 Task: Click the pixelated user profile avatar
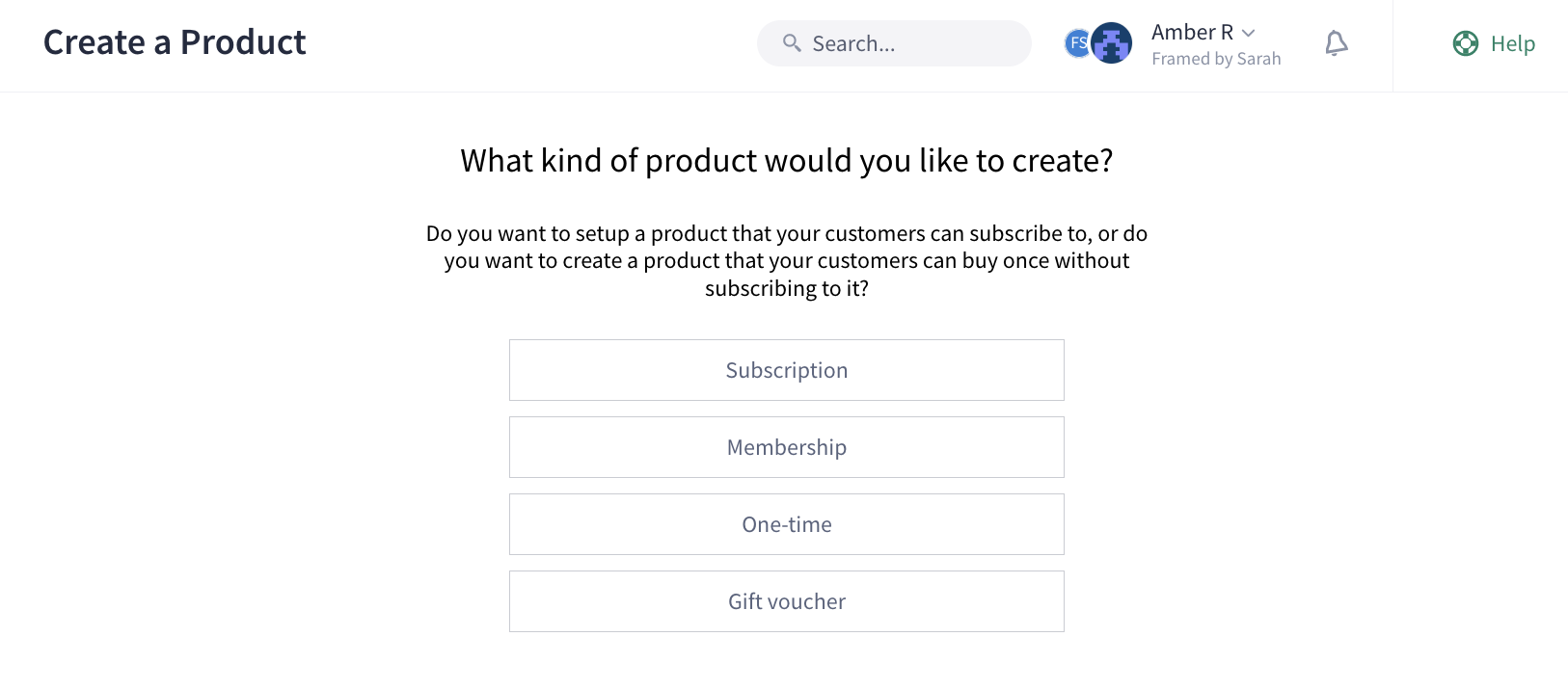[x=1112, y=43]
